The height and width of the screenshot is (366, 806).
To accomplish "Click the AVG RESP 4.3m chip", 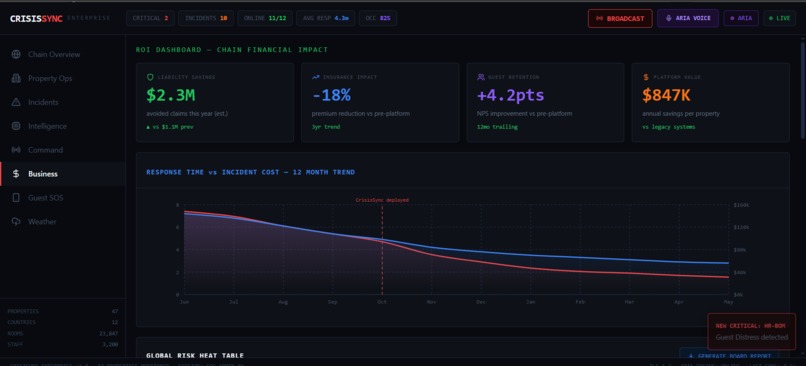I will pyautogui.click(x=325, y=19).
